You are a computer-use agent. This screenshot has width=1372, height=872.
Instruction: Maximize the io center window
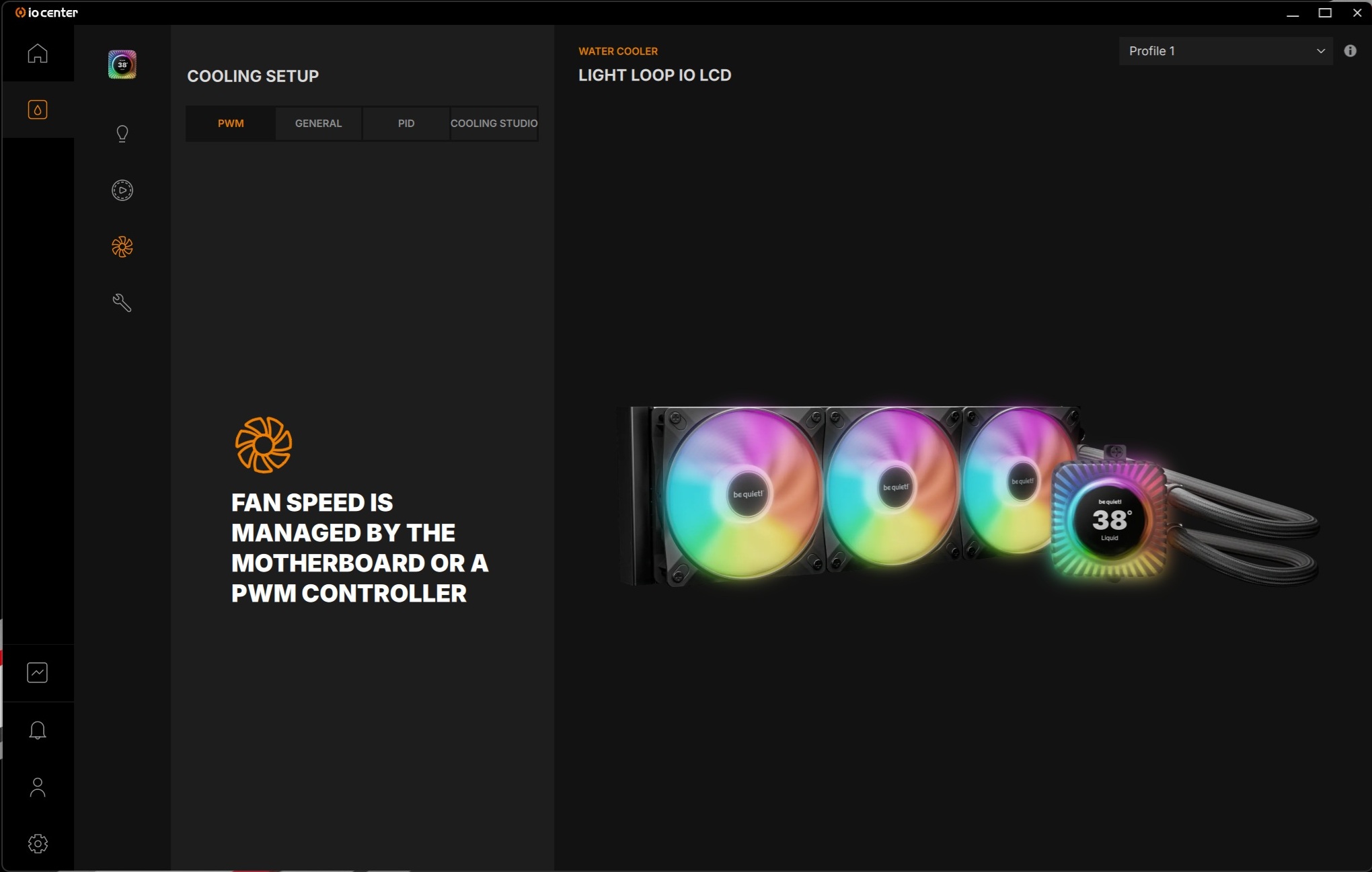pos(1325,13)
